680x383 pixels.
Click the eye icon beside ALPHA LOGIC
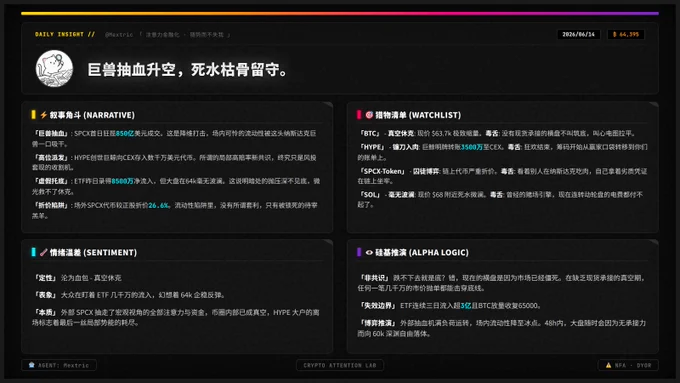(x=369, y=252)
